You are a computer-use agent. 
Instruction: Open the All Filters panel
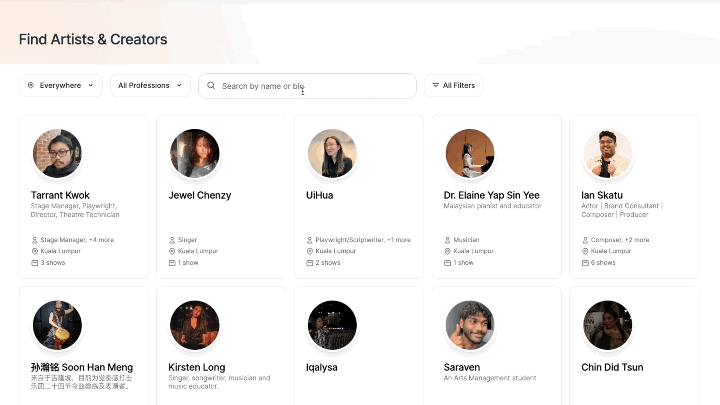(x=453, y=85)
